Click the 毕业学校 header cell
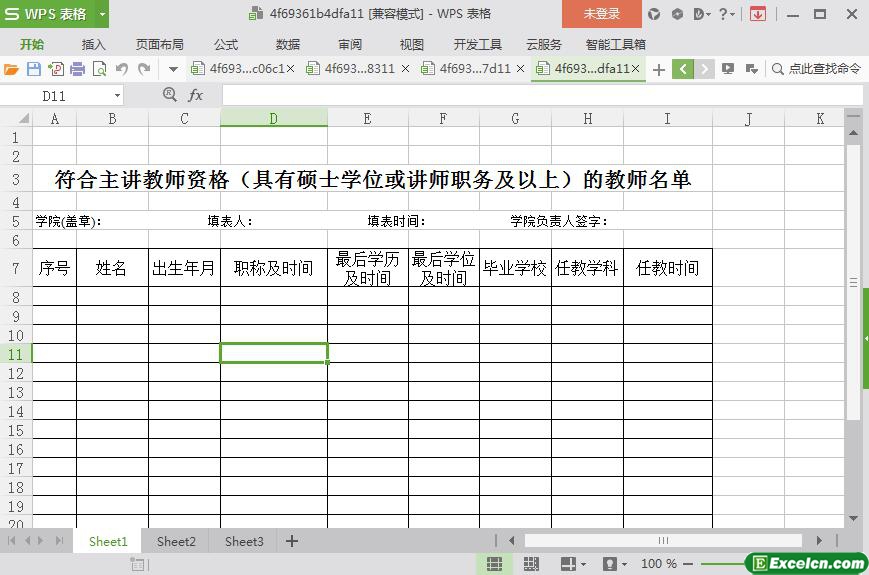The image size is (869, 575). (x=515, y=268)
